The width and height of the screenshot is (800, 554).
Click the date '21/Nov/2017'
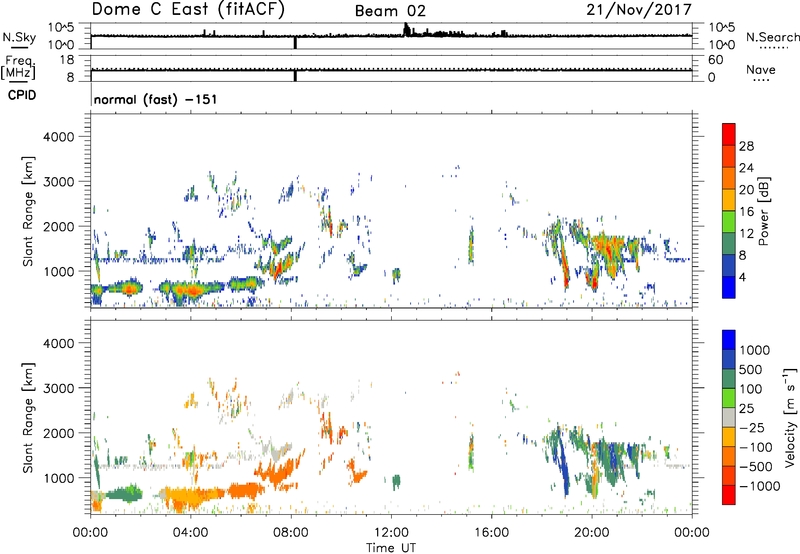pyautogui.click(x=639, y=10)
